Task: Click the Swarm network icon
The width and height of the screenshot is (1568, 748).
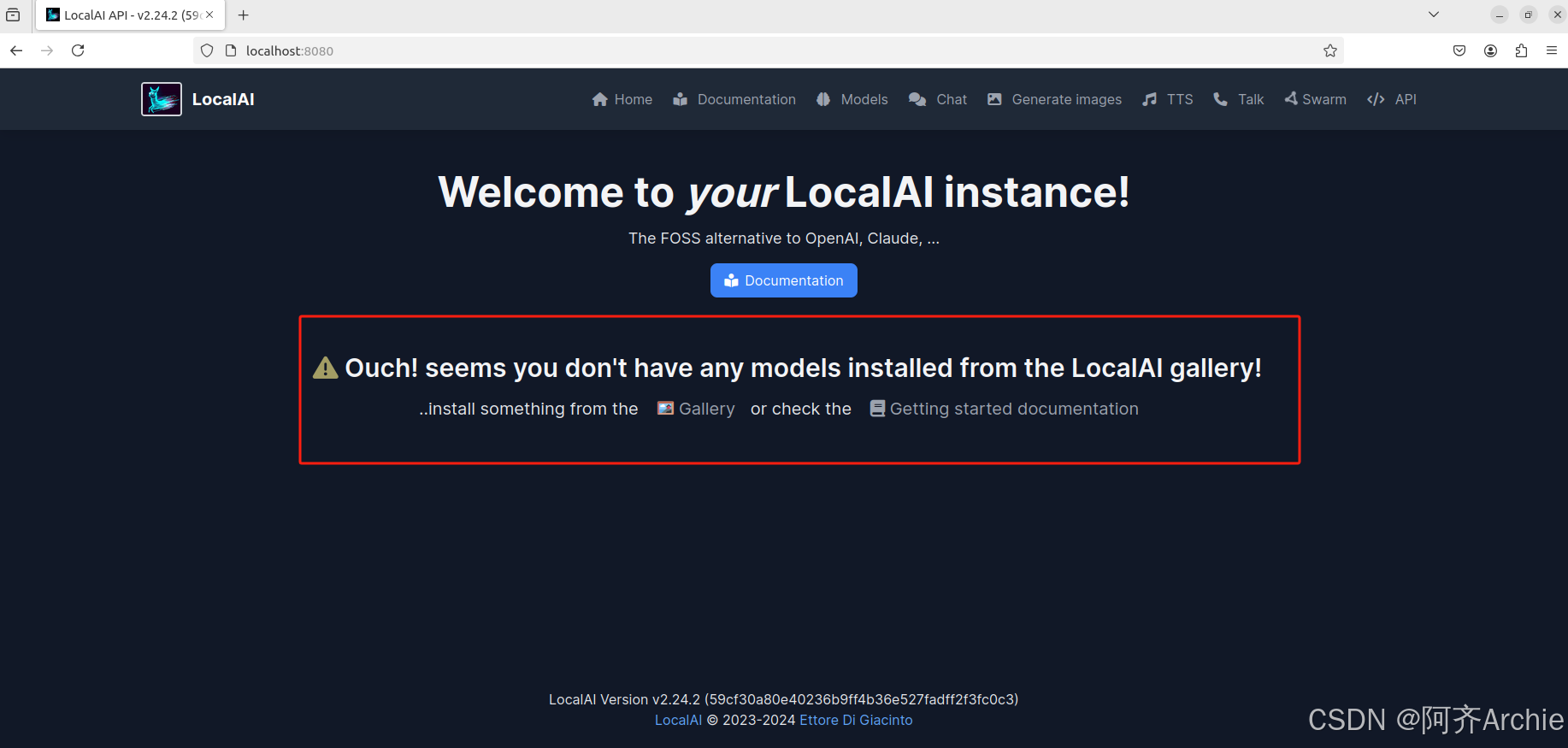Action: (x=1291, y=99)
